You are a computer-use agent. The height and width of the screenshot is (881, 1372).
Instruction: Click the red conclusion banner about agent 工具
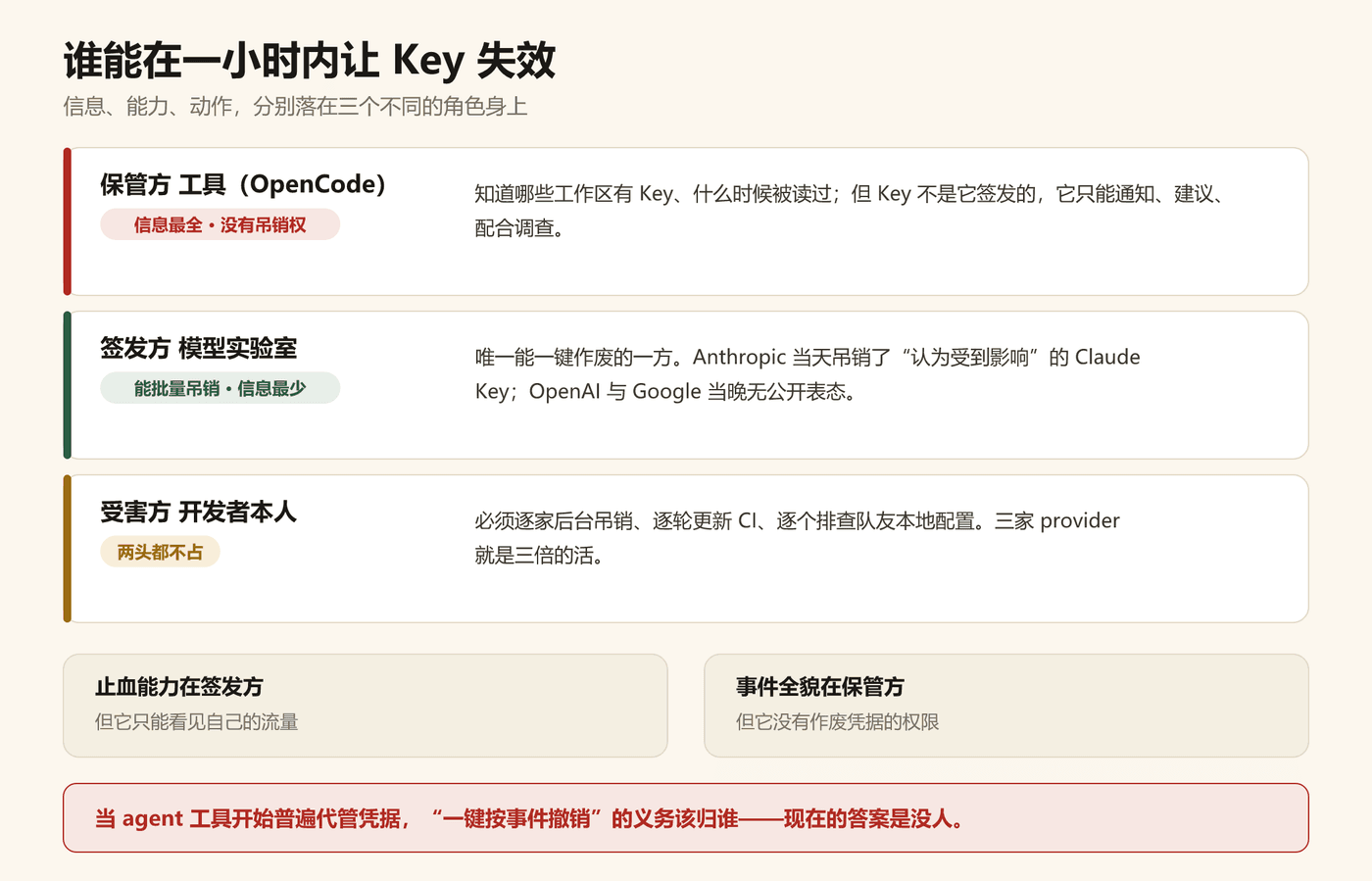686,818
